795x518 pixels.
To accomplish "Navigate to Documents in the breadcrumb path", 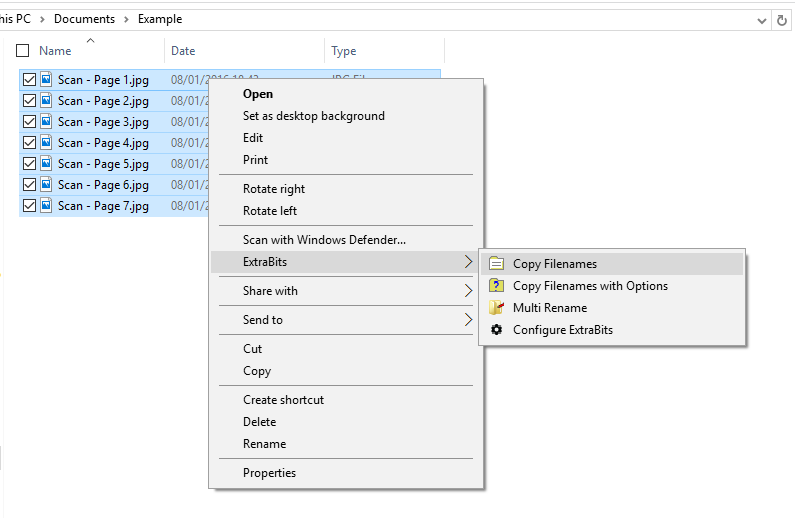I will tap(84, 19).
